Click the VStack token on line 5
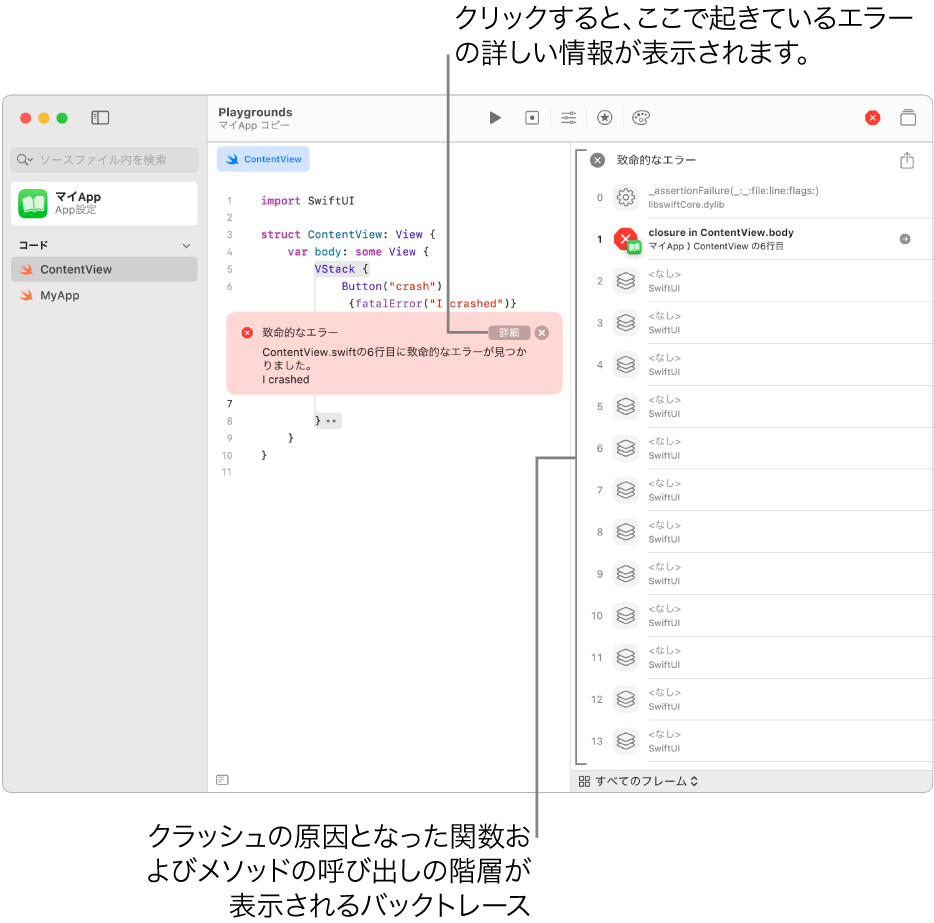The width and height of the screenshot is (934, 923). [334, 269]
